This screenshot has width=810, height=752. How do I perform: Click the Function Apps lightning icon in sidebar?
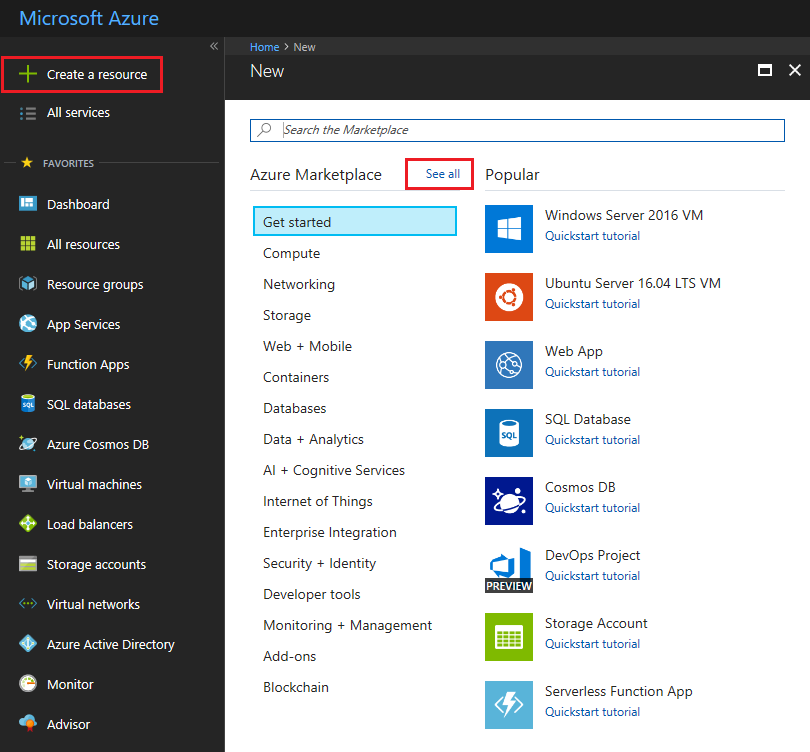[28, 364]
